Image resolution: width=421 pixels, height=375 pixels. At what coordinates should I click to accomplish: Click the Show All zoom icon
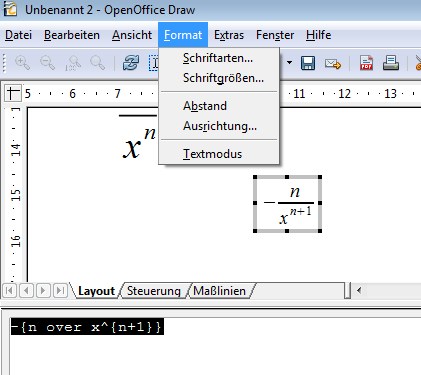[x=98, y=63]
